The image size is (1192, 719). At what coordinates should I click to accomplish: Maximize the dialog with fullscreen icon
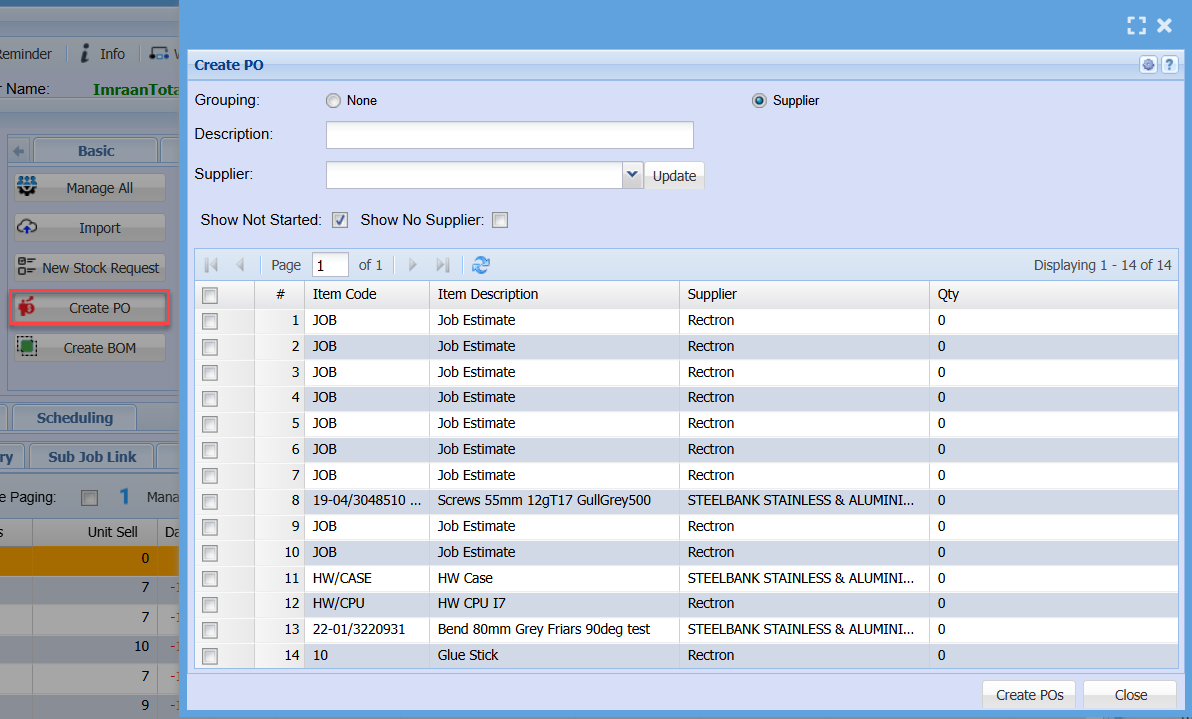tap(1136, 26)
